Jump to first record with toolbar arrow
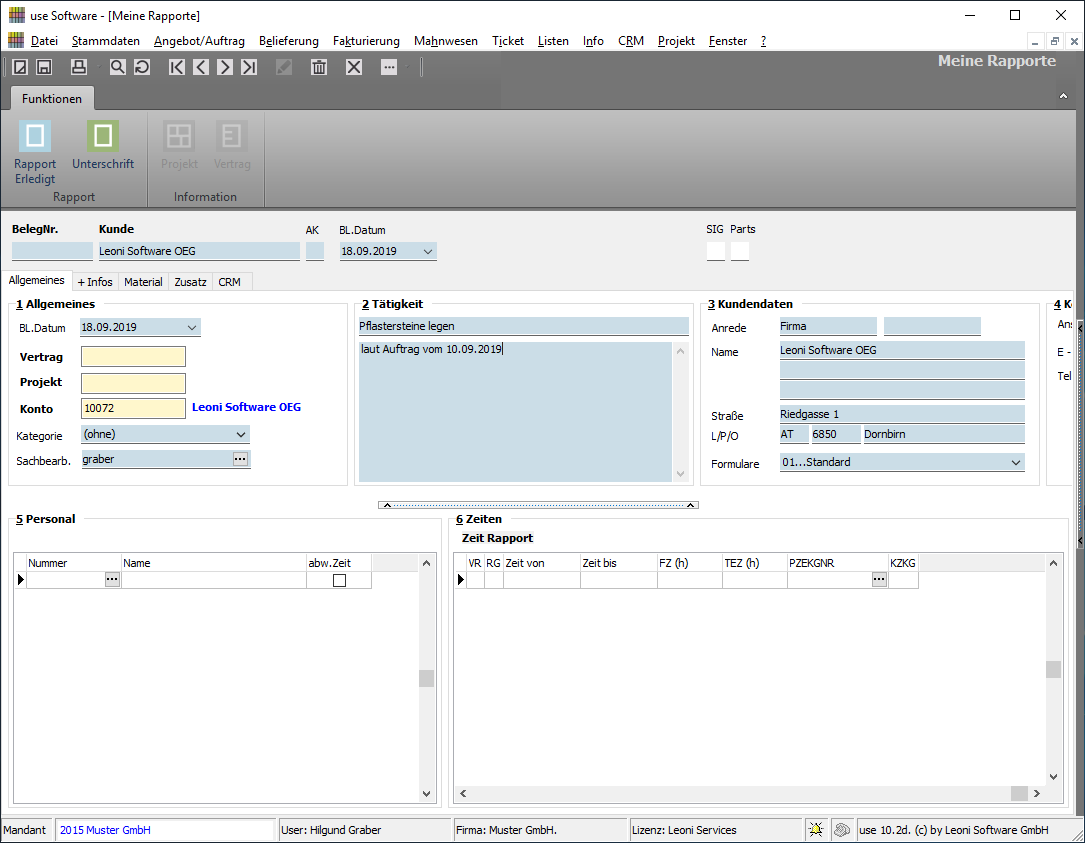 pyautogui.click(x=177, y=67)
